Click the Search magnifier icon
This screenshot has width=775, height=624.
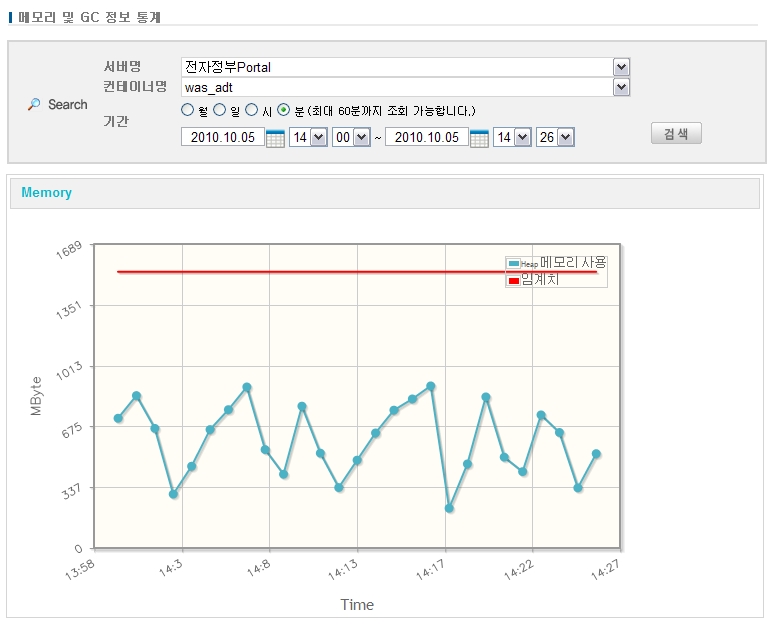pyautogui.click(x=34, y=104)
